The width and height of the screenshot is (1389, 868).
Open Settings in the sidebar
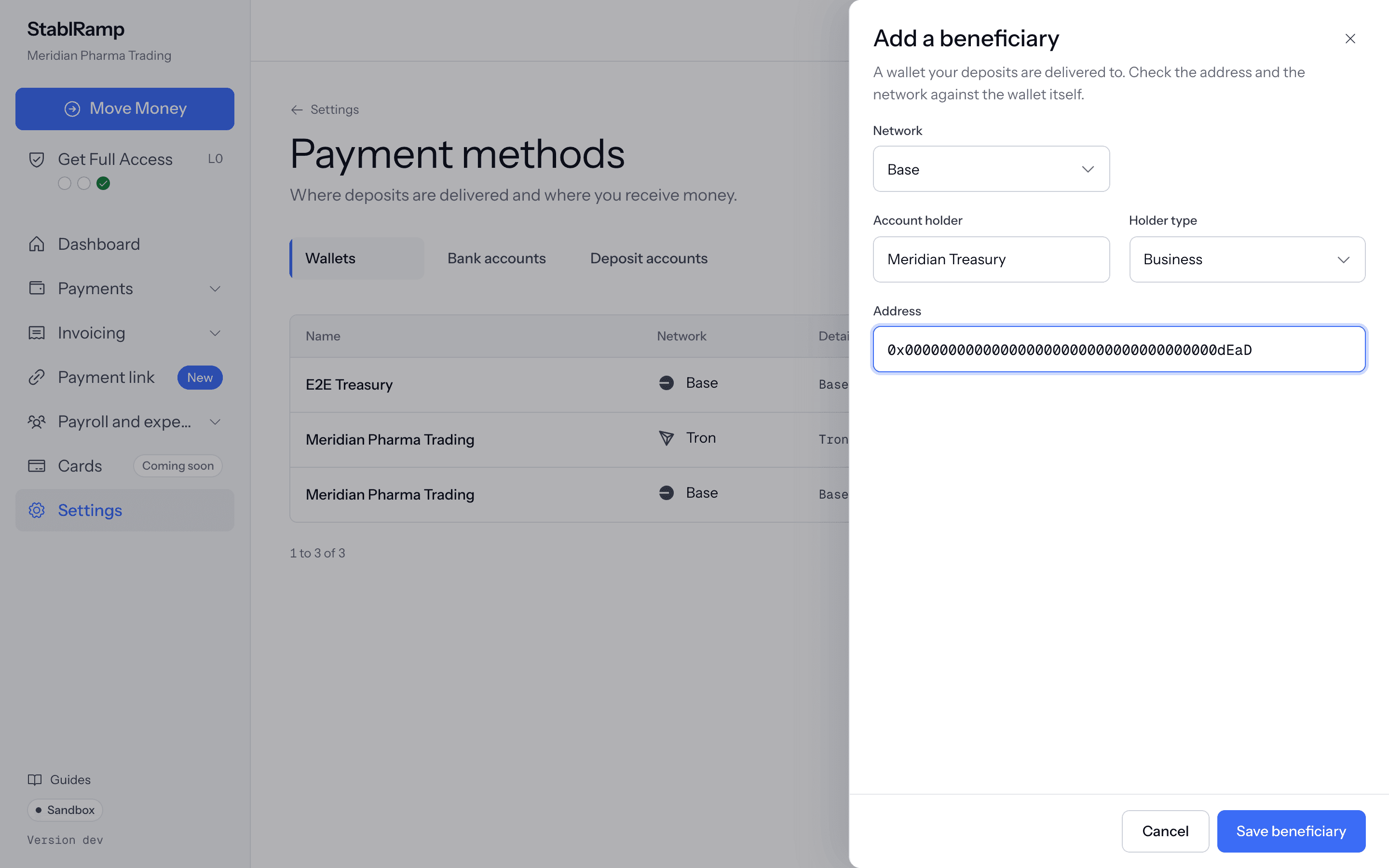pos(124,510)
